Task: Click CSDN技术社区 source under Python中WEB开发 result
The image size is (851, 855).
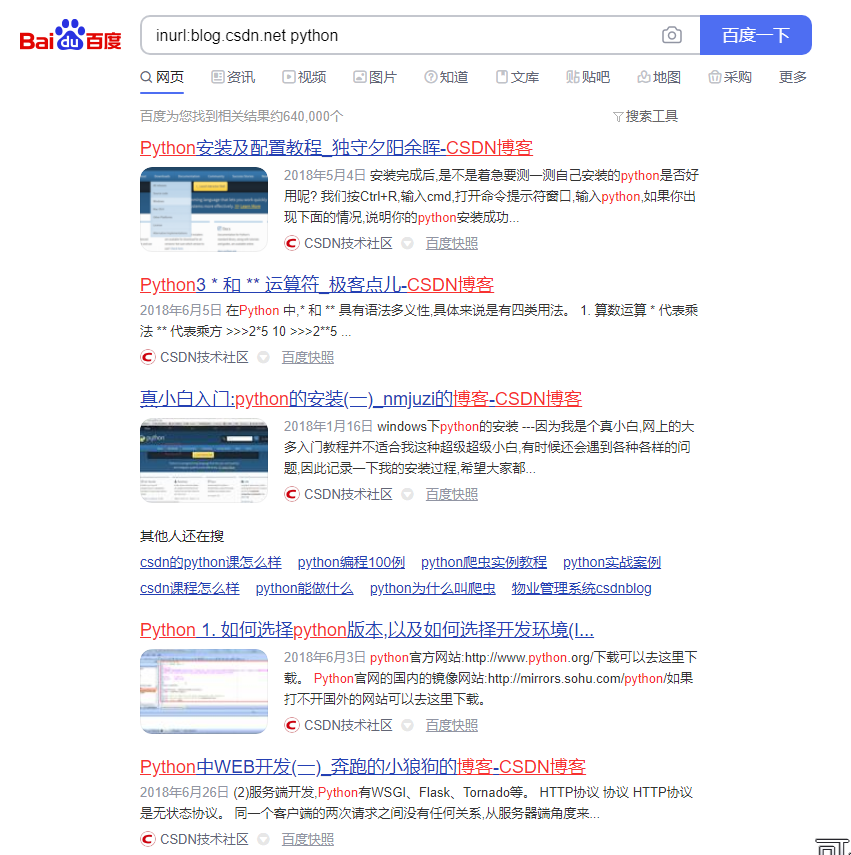Action: click(204, 839)
